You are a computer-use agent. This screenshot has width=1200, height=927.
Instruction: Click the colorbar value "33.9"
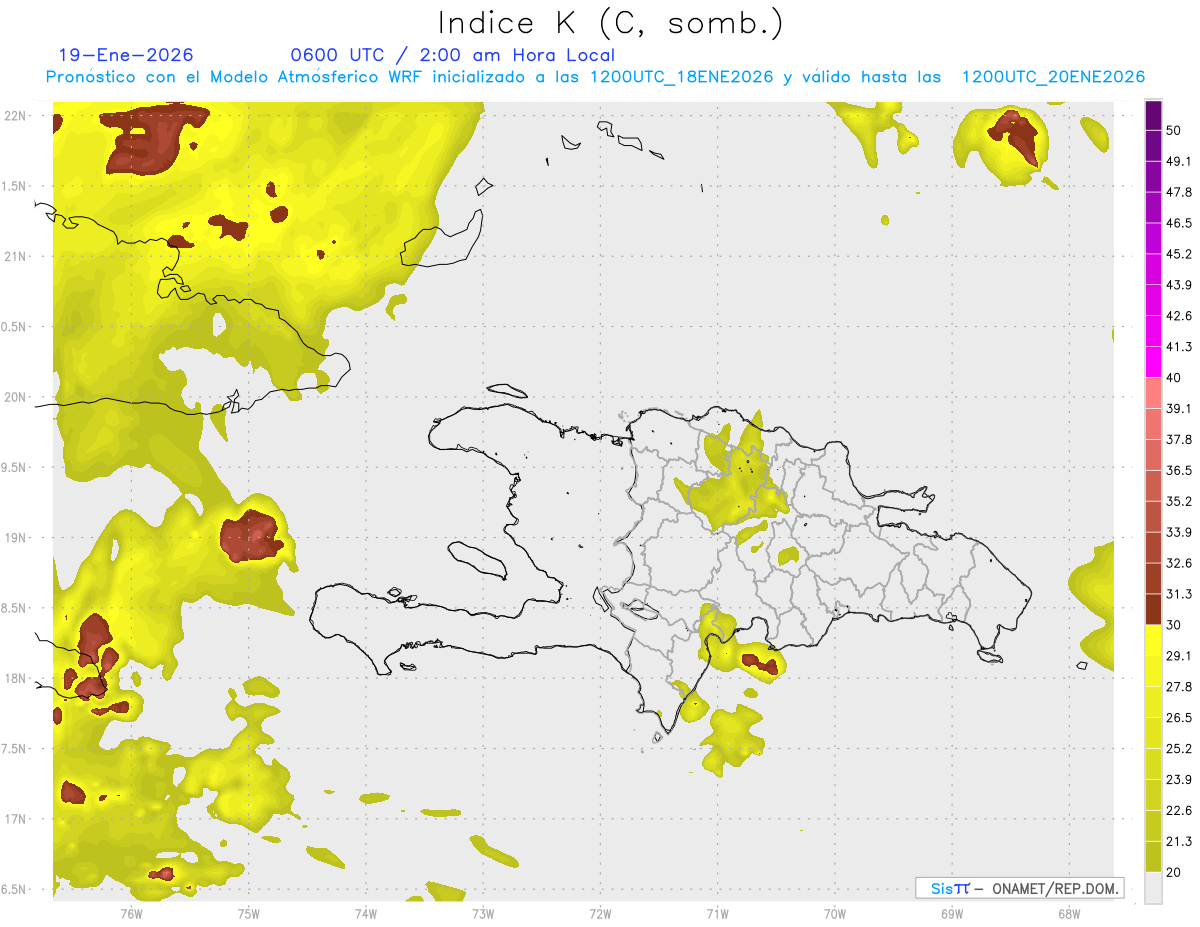coord(1180,532)
